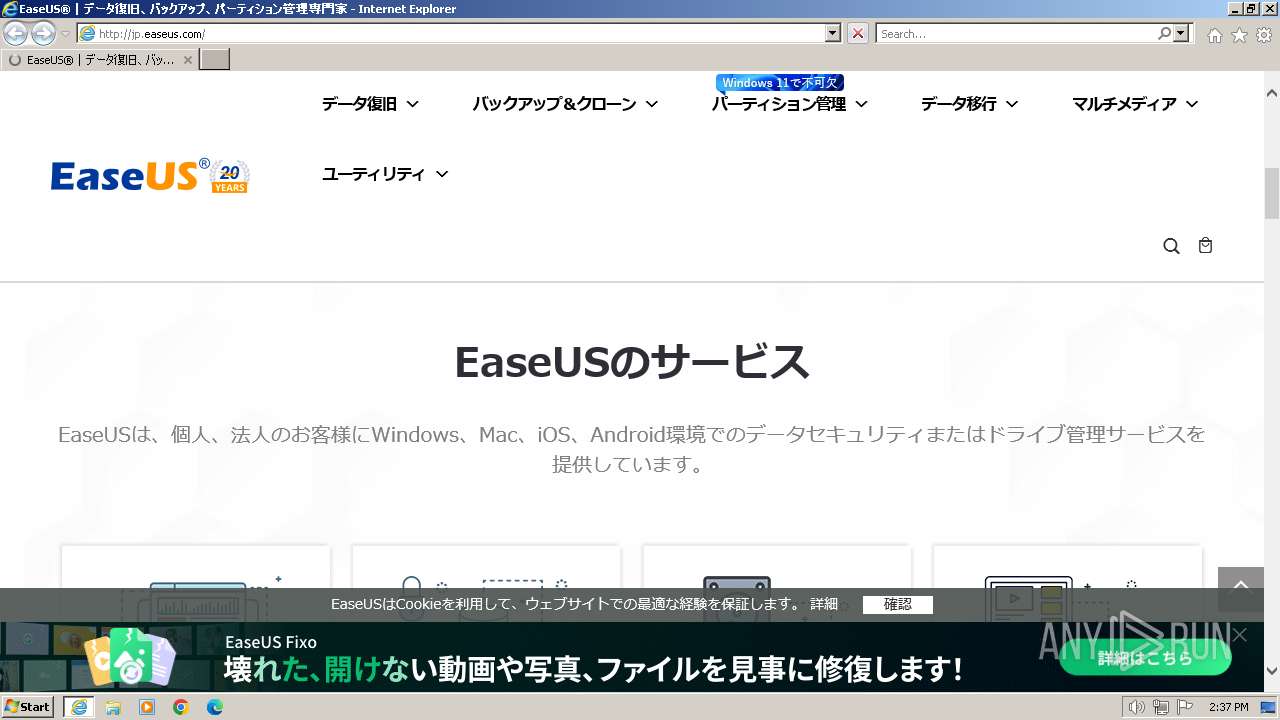Image resolution: width=1280 pixels, height=720 pixels.
Task: Open cookie 詳細 link
Action: [x=824, y=604]
